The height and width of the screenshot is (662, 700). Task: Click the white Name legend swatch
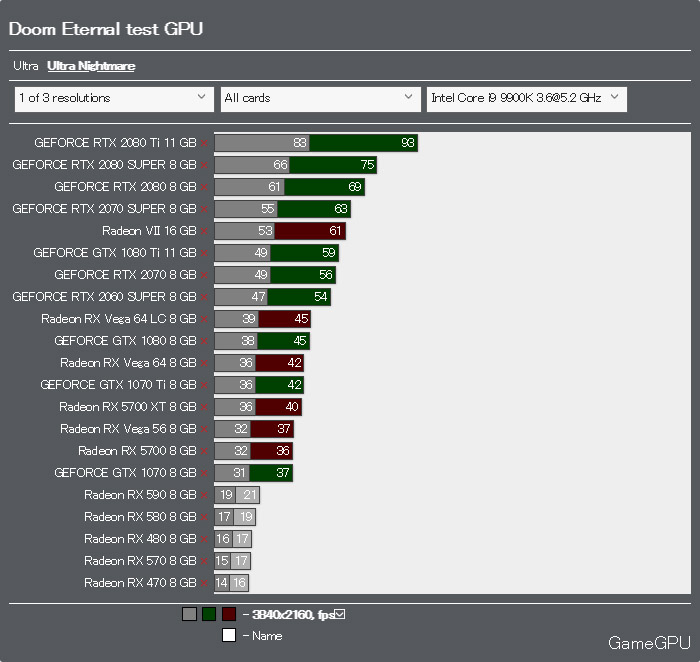(x=229, y=635)
